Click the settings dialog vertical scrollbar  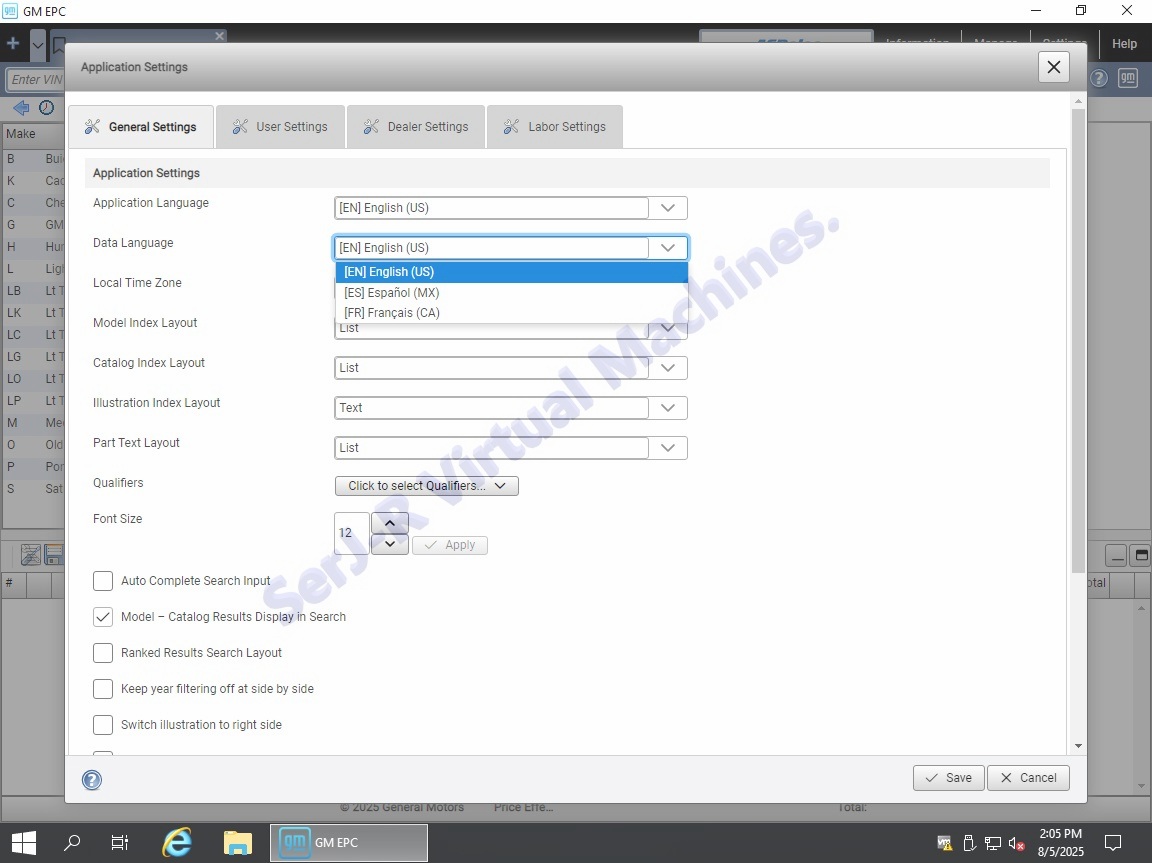1078,340
